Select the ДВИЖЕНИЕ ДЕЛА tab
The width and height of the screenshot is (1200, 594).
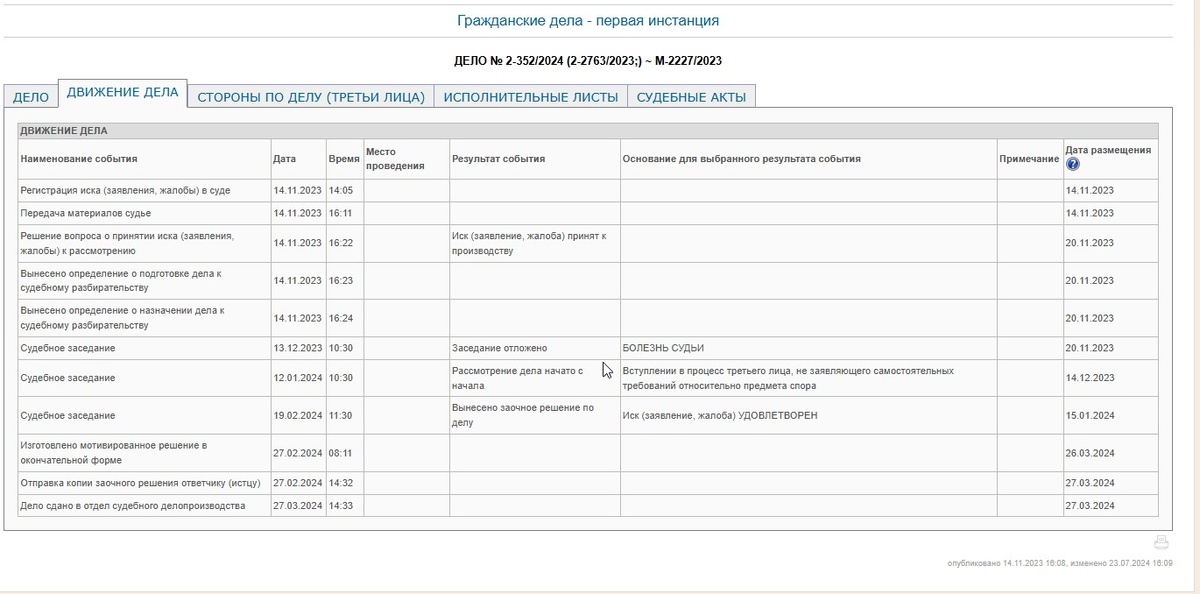pyautogui.click(x=122, y=93)
